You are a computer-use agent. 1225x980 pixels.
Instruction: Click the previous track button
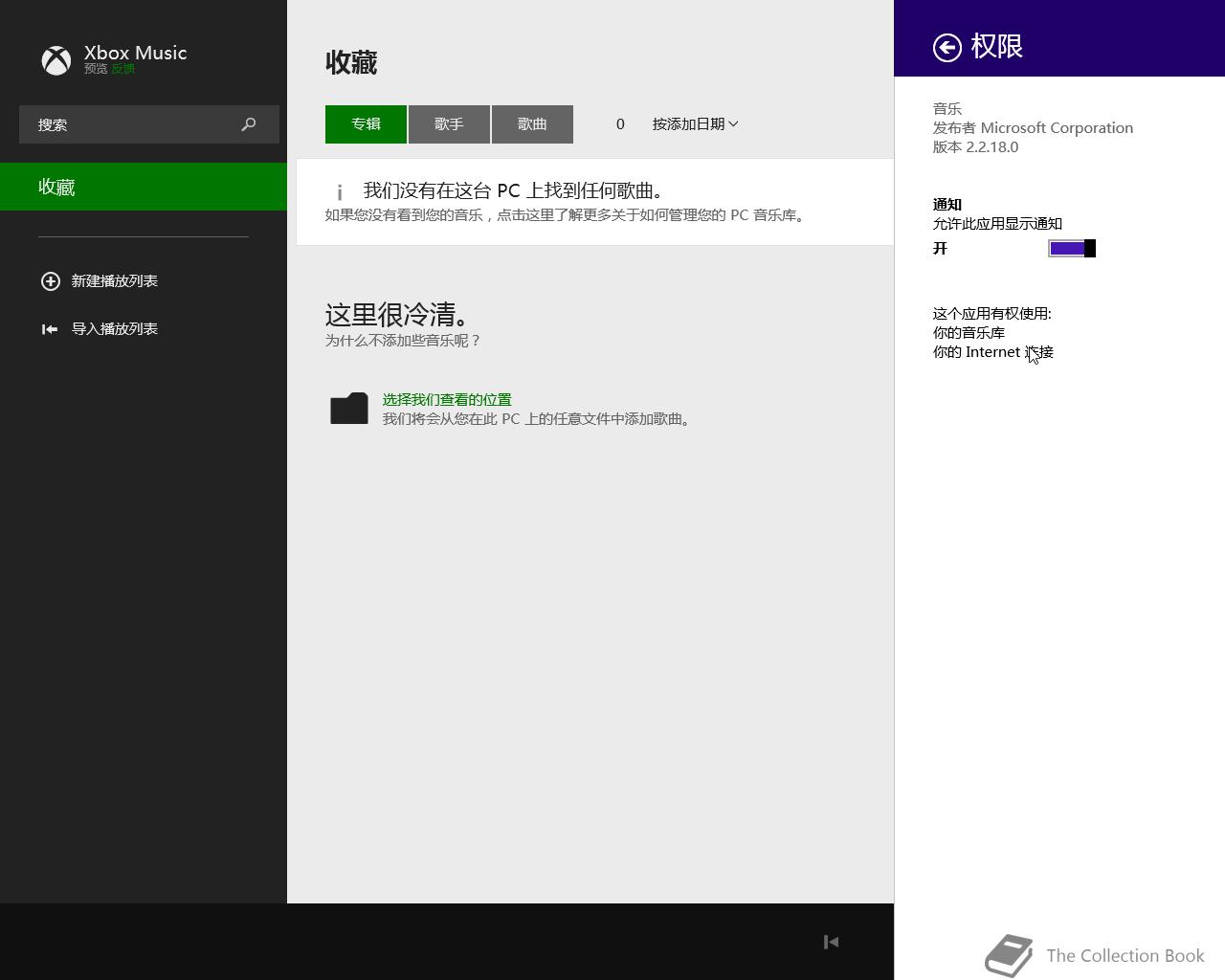tap(831, 942)
